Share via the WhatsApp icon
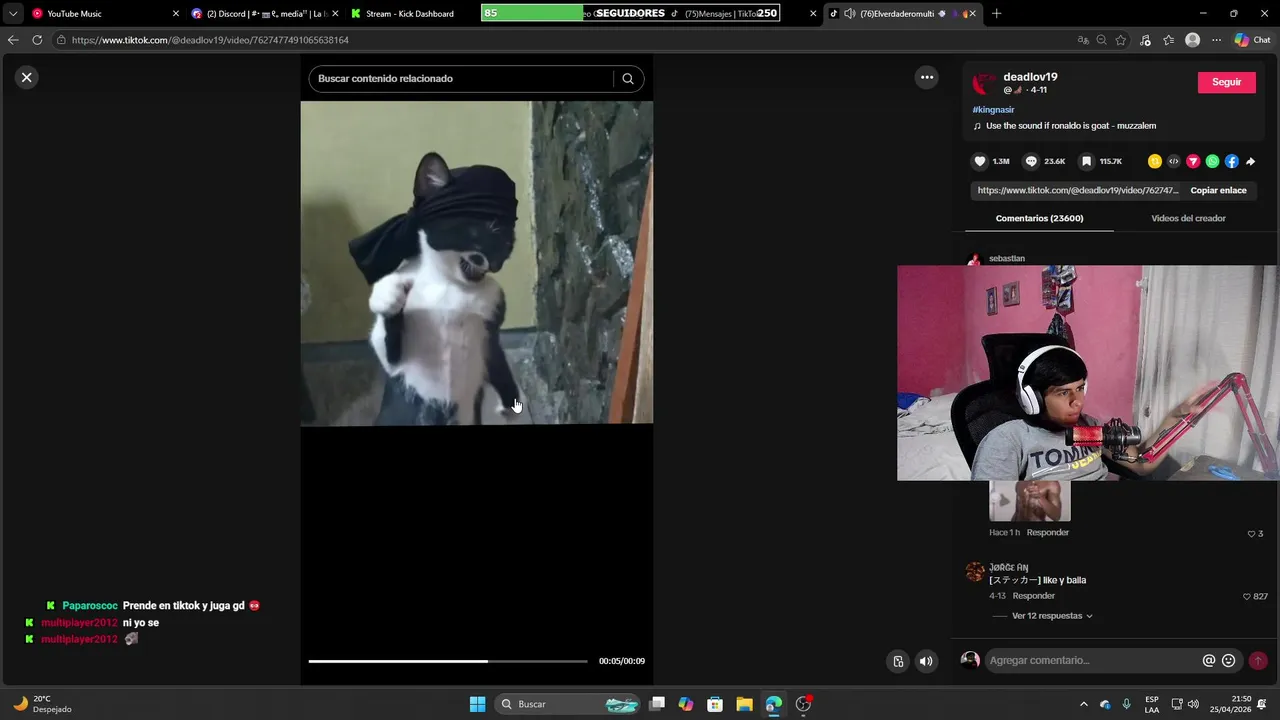Screen dimensions: 1280x720 pyautogui.click(x=1212, y=161)
